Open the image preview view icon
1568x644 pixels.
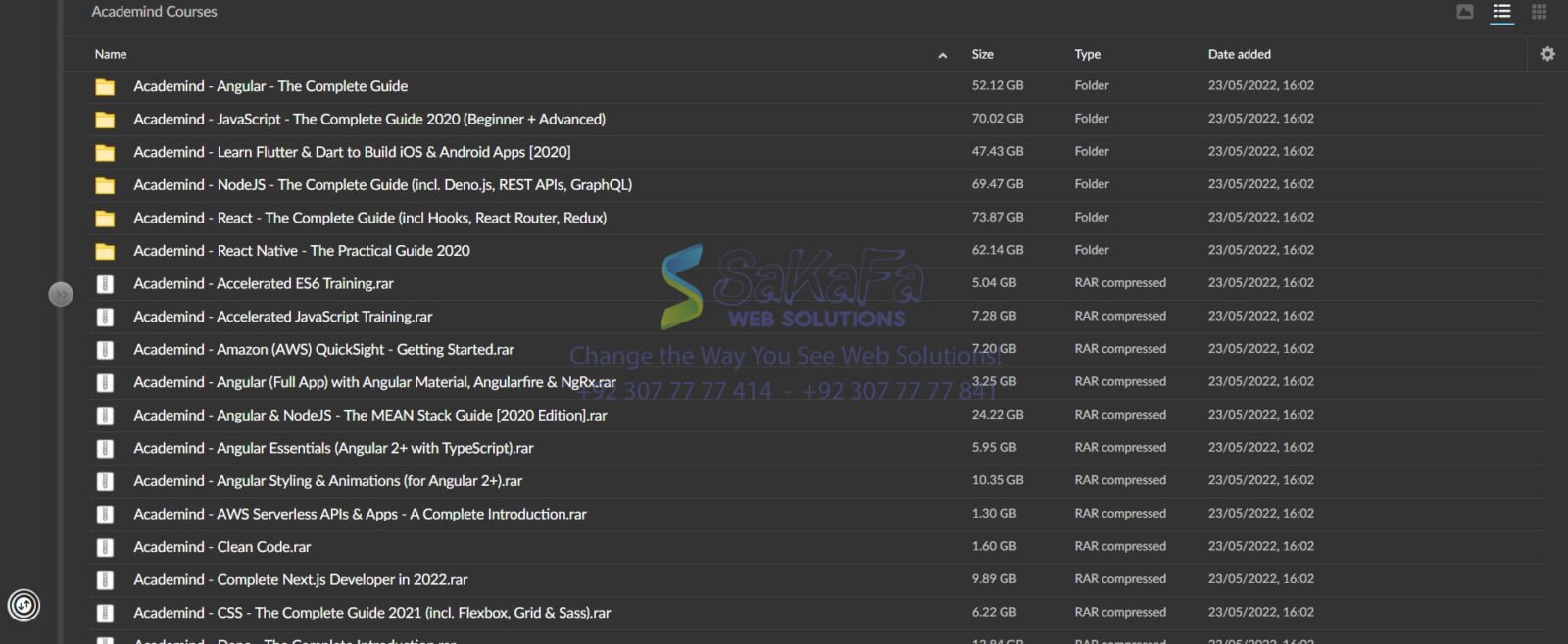[1465, 12]
